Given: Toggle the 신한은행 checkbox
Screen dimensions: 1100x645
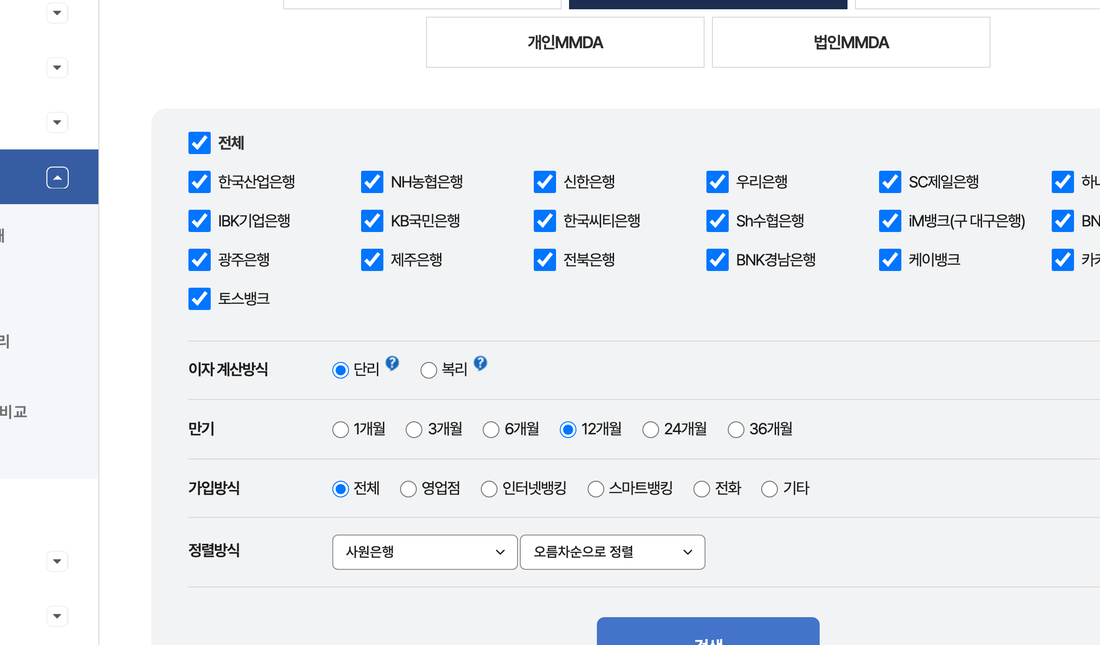Looking at the screenshot, I should (x=544, y=182).
